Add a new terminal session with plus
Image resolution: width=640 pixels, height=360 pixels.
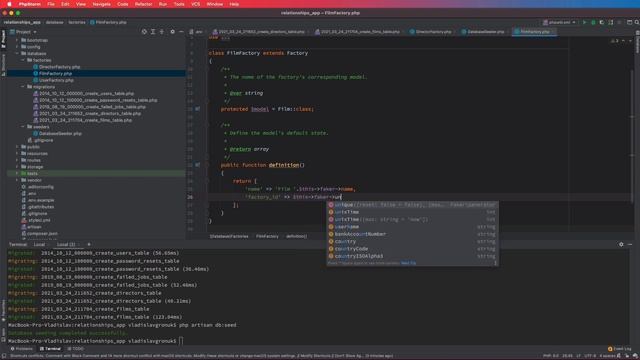click(x=89, y=244)
